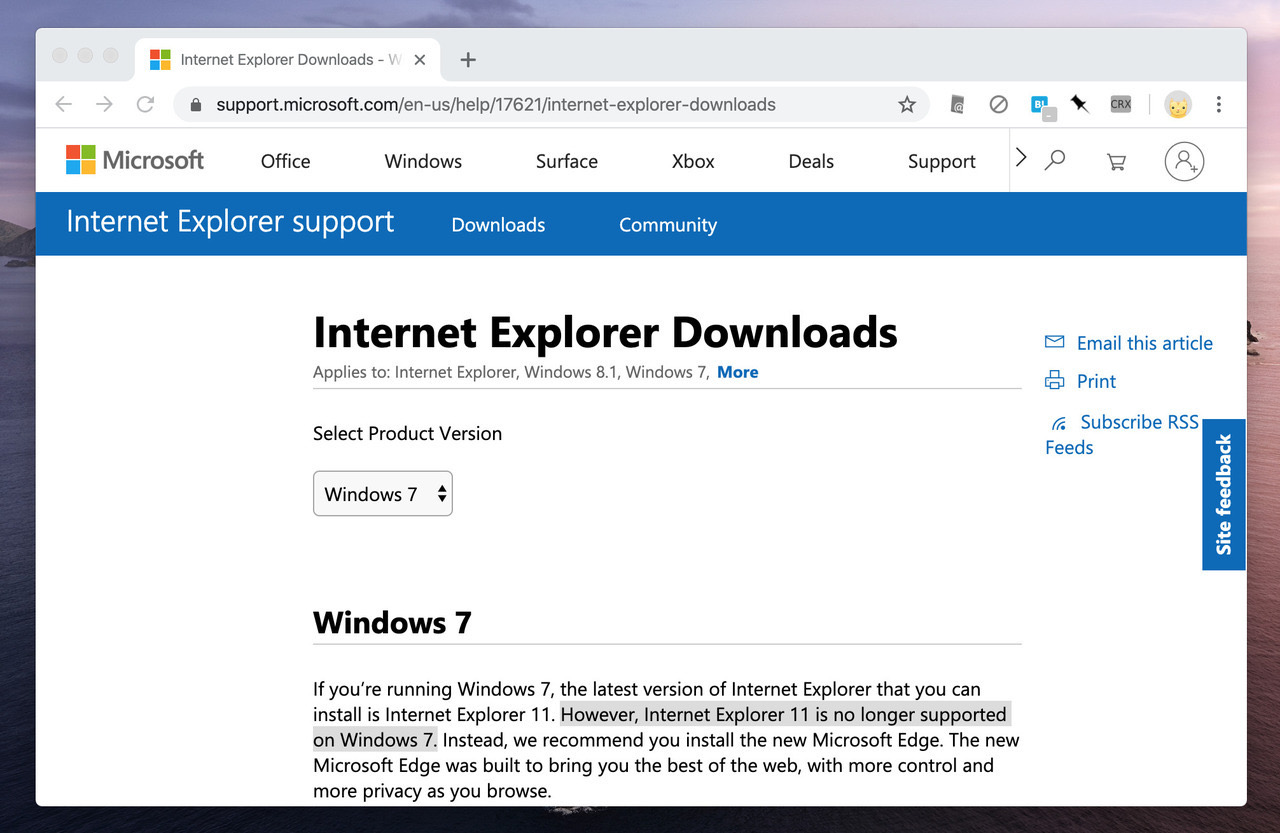This screenshot has height=833, width=1280.
Task: Click 'Email this article' link
Action: (1143, 343)
